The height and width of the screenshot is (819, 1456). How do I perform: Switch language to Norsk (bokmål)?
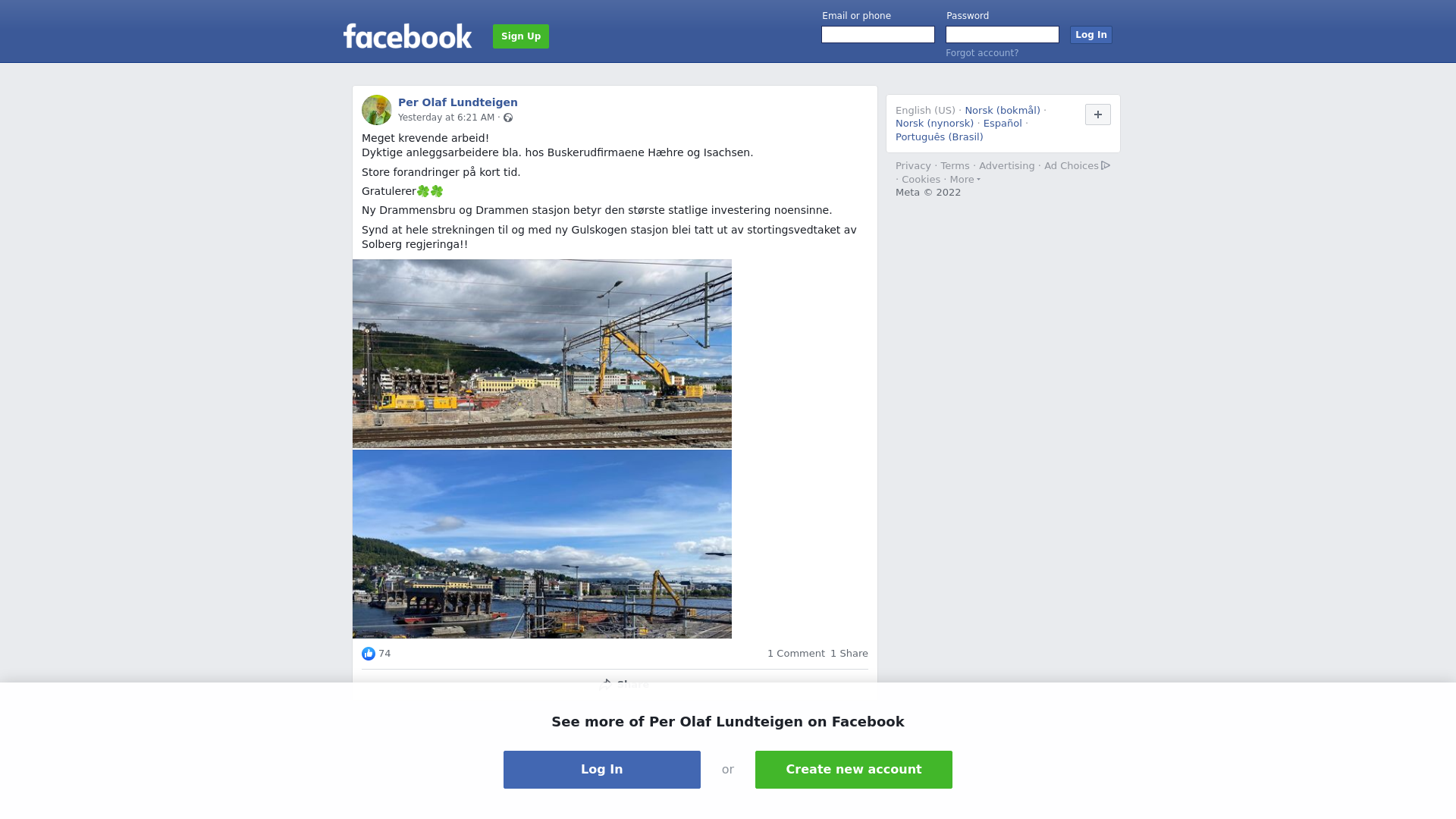tap(1003, 111)
